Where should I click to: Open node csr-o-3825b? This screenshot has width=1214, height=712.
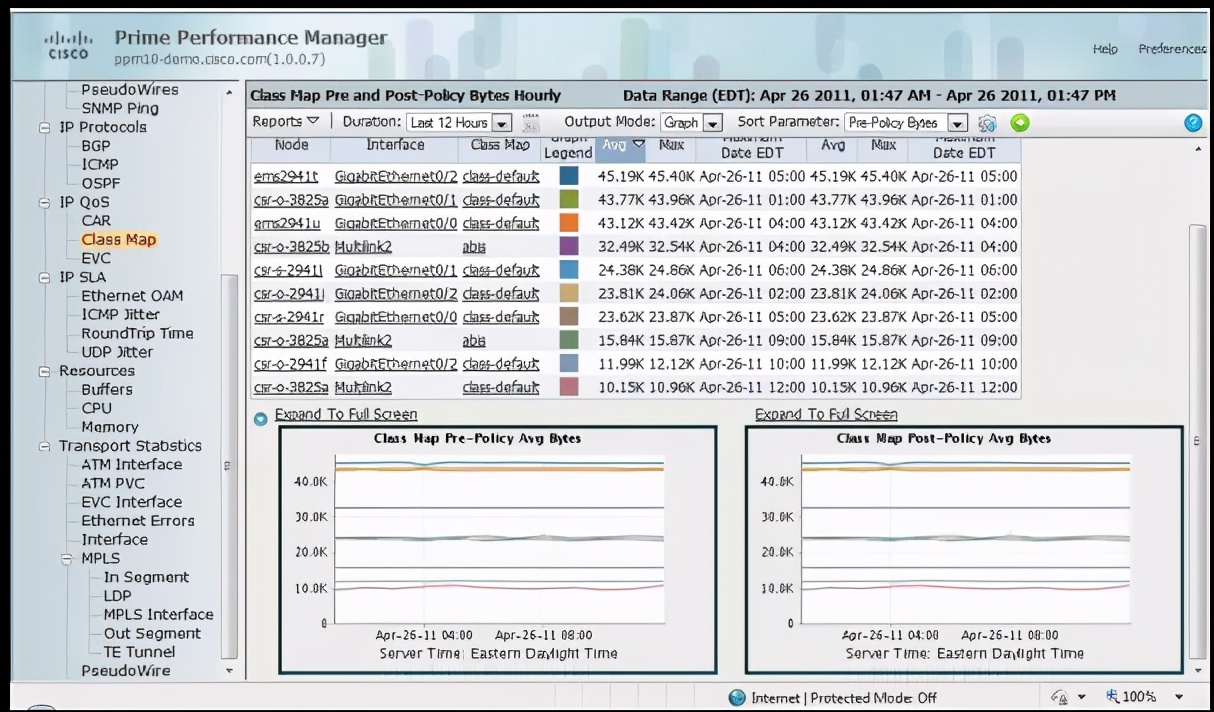pos(291,246)
